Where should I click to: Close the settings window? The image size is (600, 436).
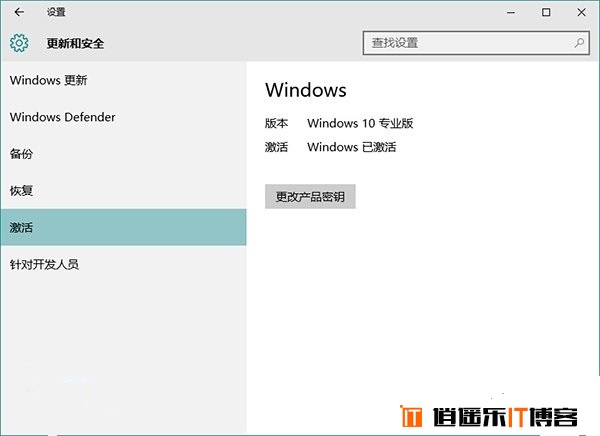pyautogui.click(x=581, y=12)
